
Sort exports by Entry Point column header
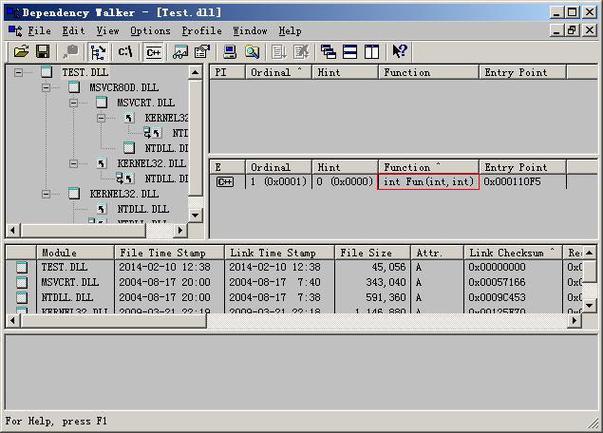point(515,167)
